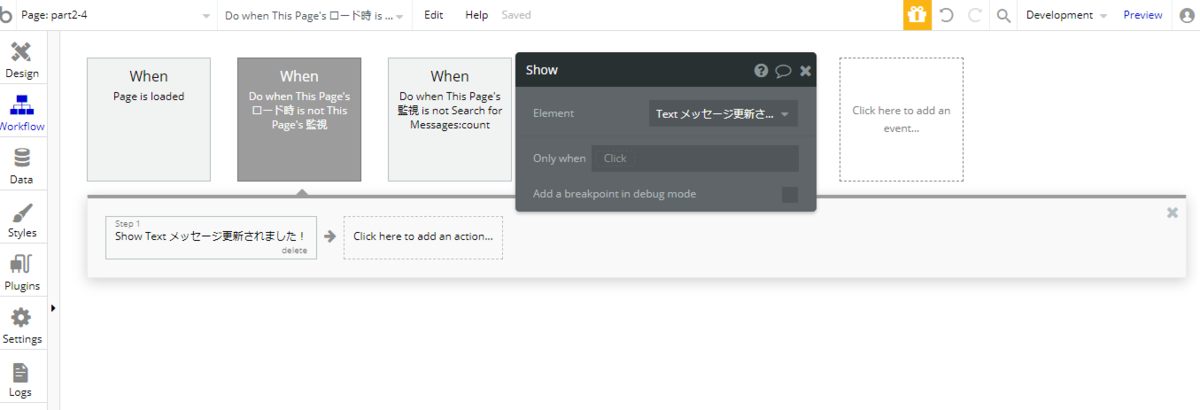Open the Logs tab in sidebar
This screenshot has height=410, width=1200.
pos(21,379)
